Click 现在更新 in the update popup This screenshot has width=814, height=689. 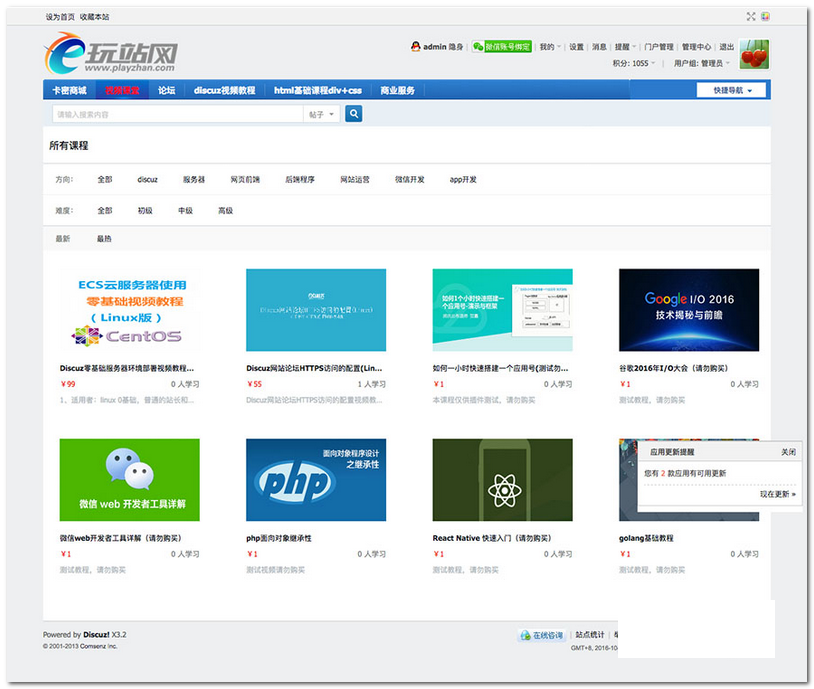(777, 494)
